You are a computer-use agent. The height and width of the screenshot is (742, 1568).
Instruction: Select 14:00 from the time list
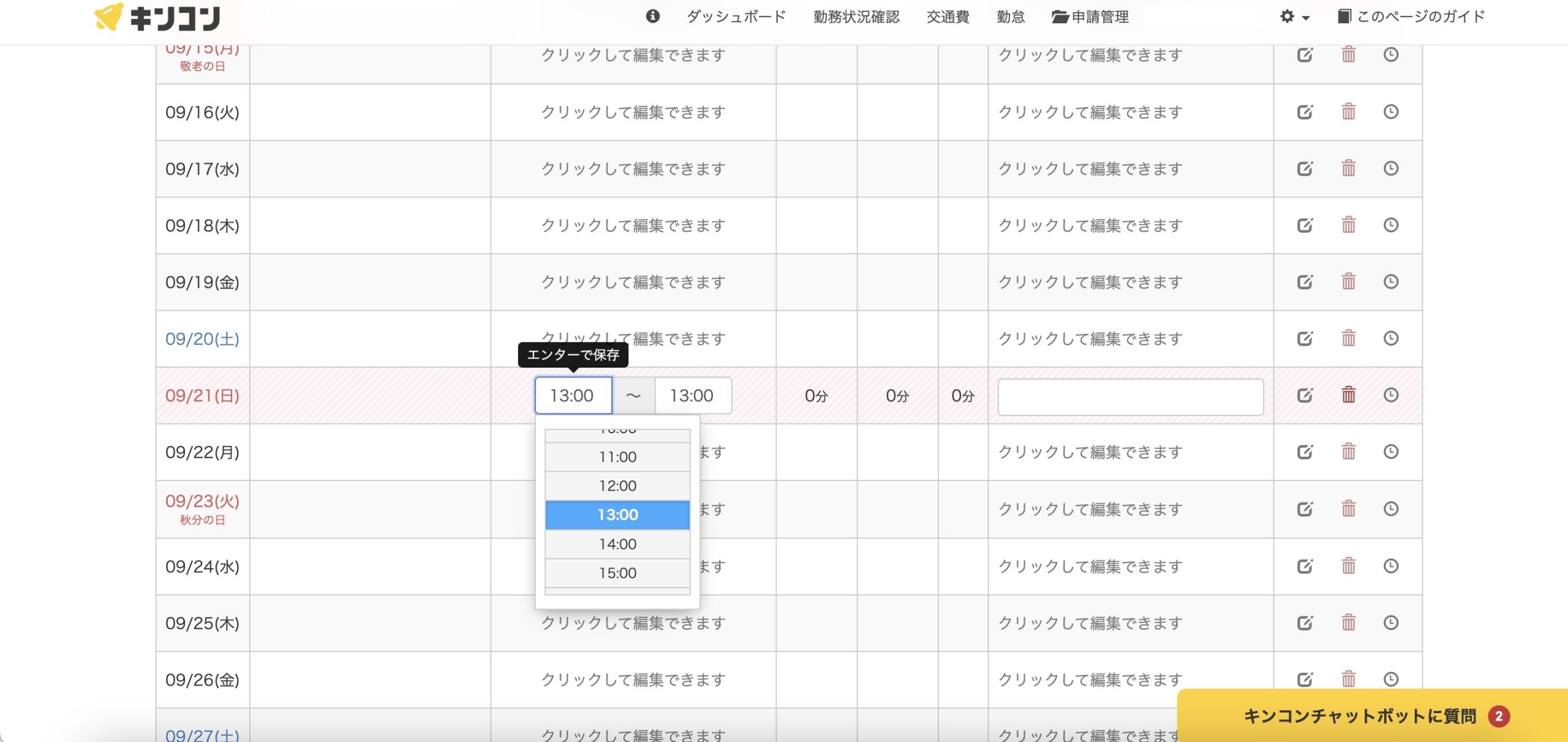617,544
